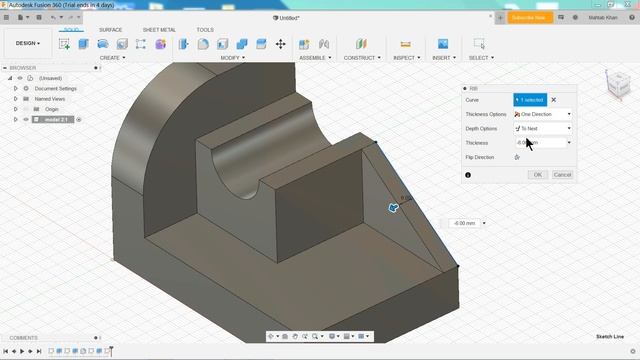Select the Insert image icon
Viewport: 640px width, 360px height.
click(x=443, y=44)
